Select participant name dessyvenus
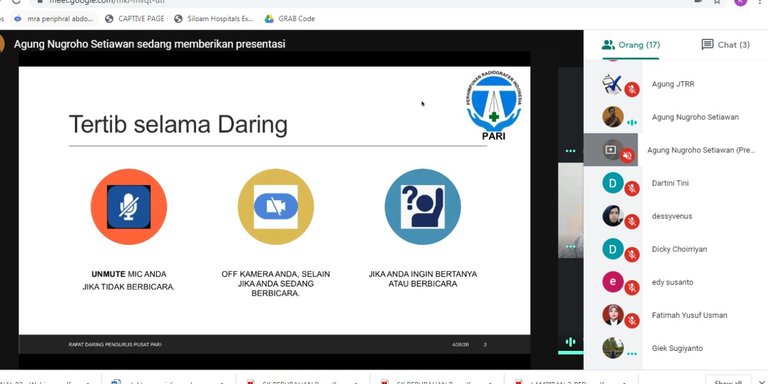The width and height of the screenshot is (768, 384). click(x=672, y=216)
